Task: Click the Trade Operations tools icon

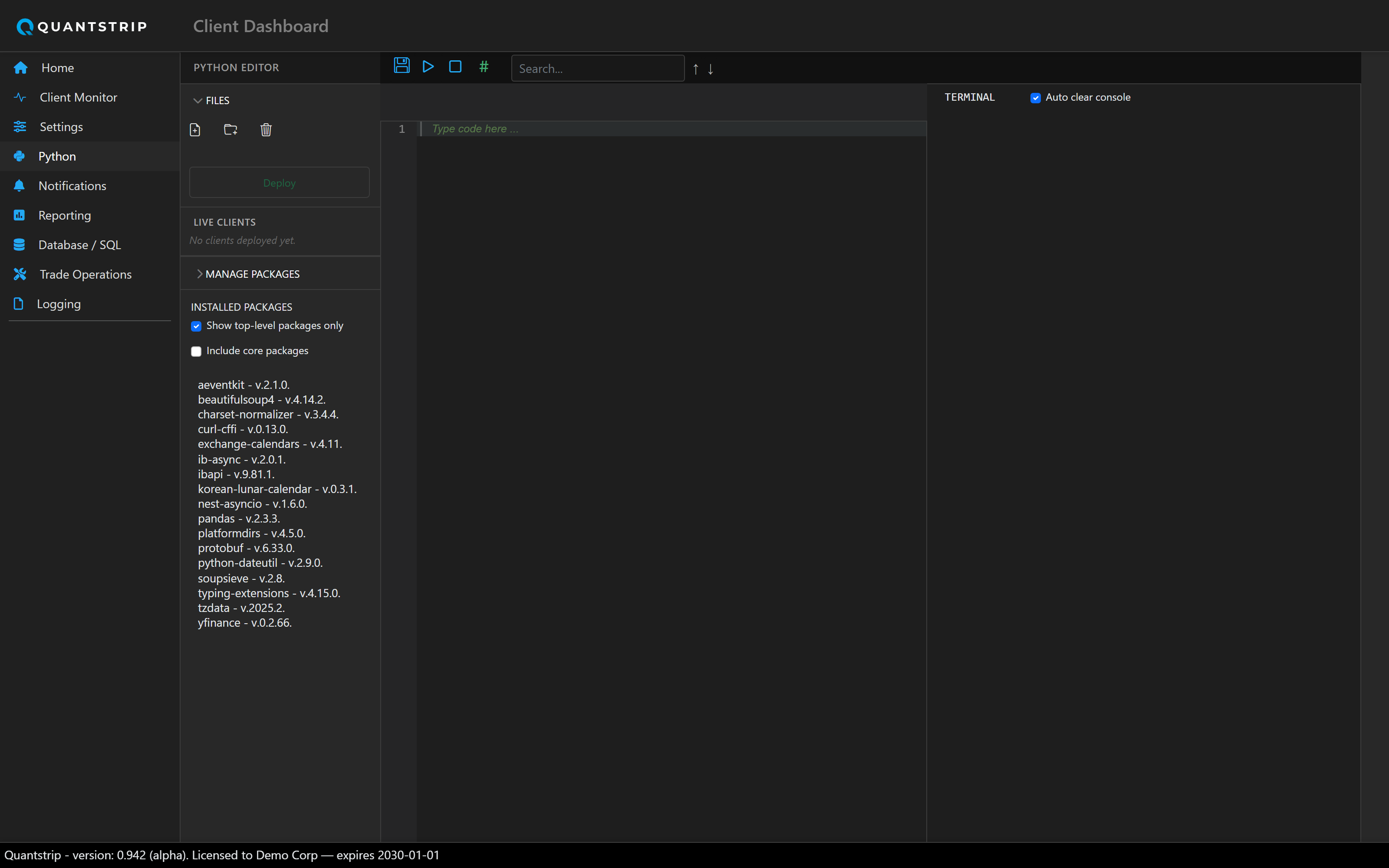Action: point(20,274)
